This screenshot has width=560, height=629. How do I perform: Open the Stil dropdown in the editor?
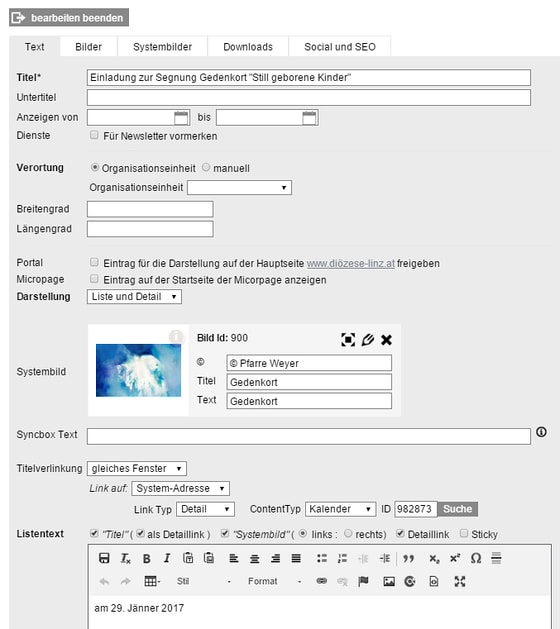pos(204,581)
